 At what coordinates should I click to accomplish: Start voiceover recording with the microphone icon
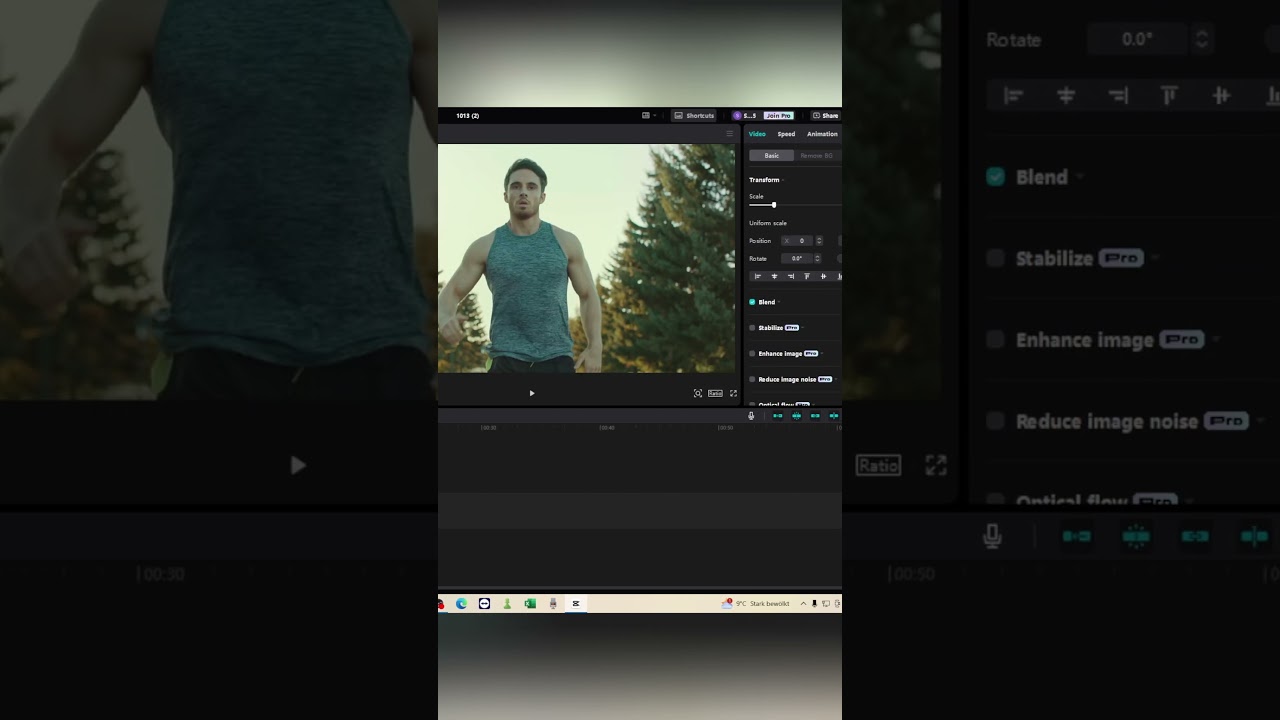click(751, 416)
